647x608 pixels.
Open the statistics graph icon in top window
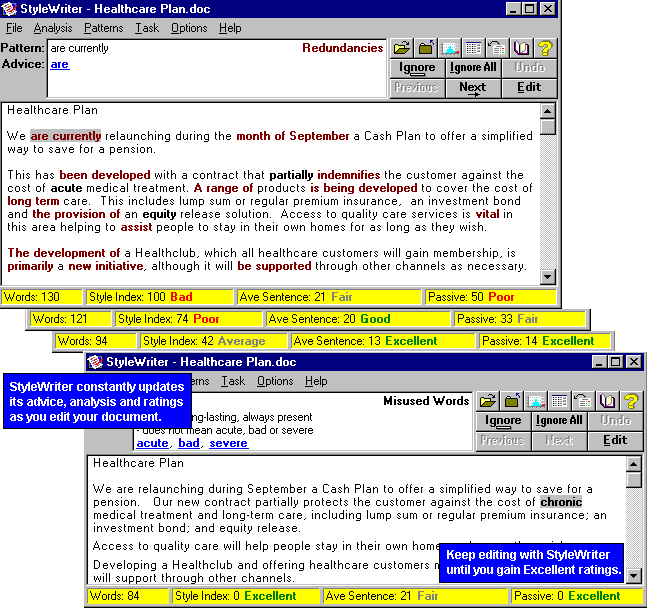449,48
